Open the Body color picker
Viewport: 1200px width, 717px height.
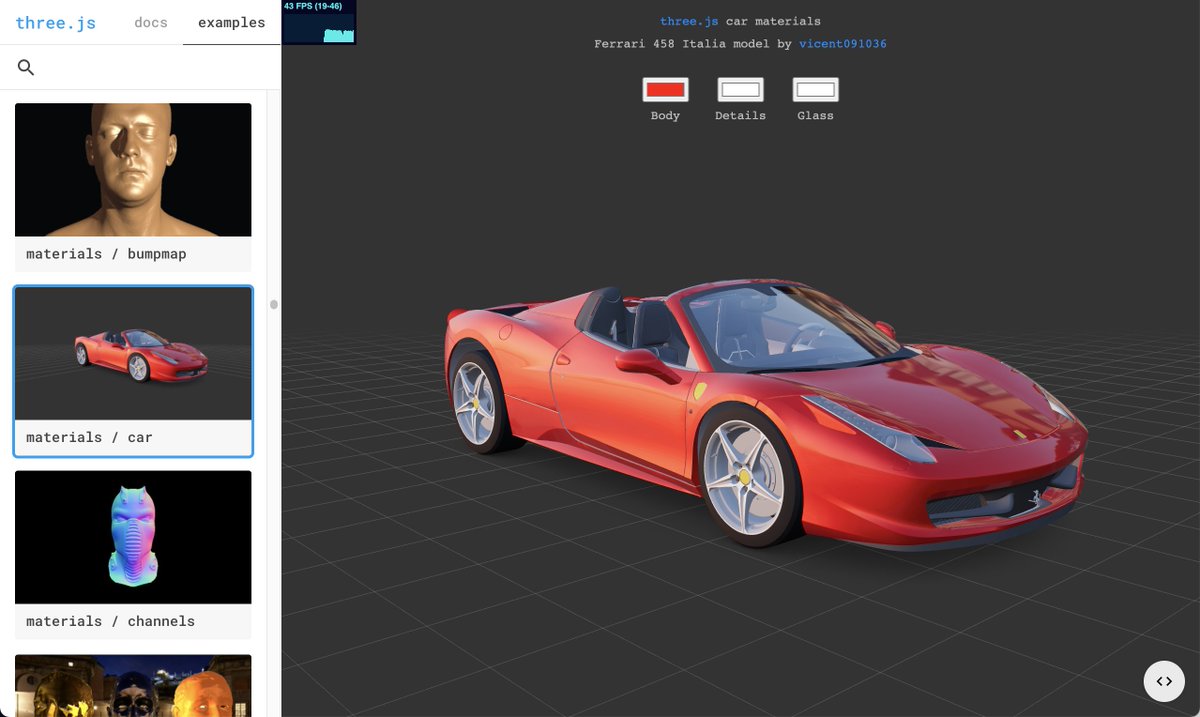665,89
